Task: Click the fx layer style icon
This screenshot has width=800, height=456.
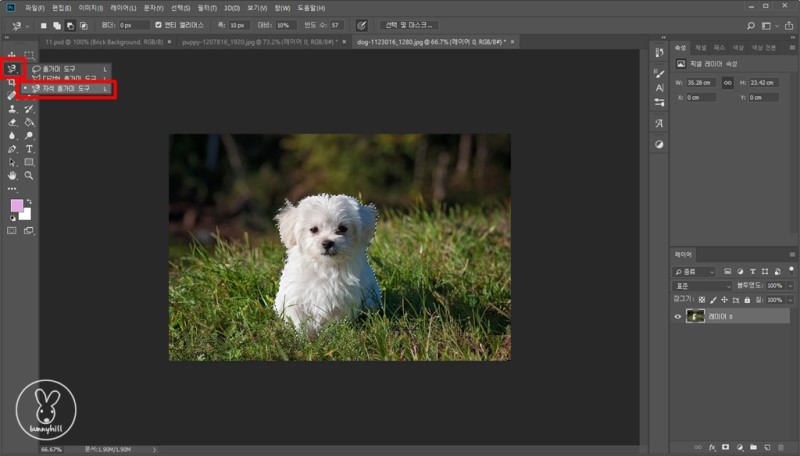Action: pyautogui.click(x=712, y=447)
